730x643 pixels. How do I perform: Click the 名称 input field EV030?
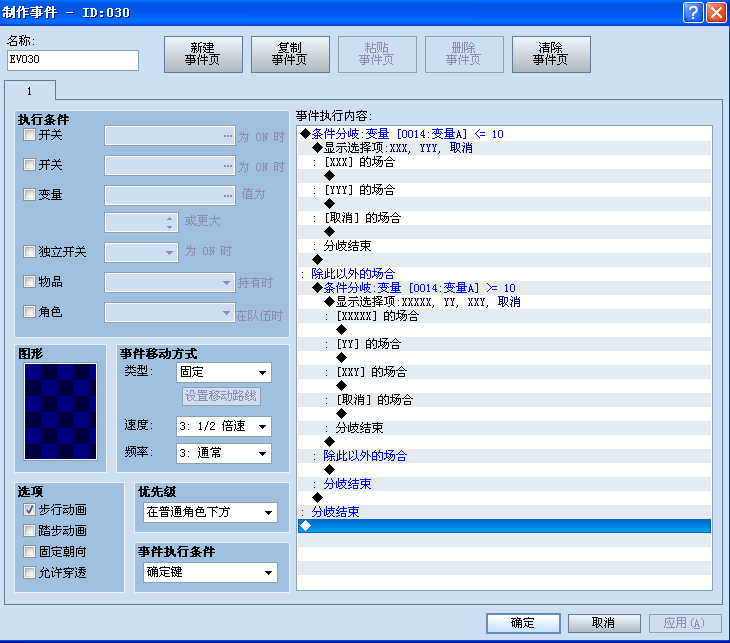(x=73, y=60)
